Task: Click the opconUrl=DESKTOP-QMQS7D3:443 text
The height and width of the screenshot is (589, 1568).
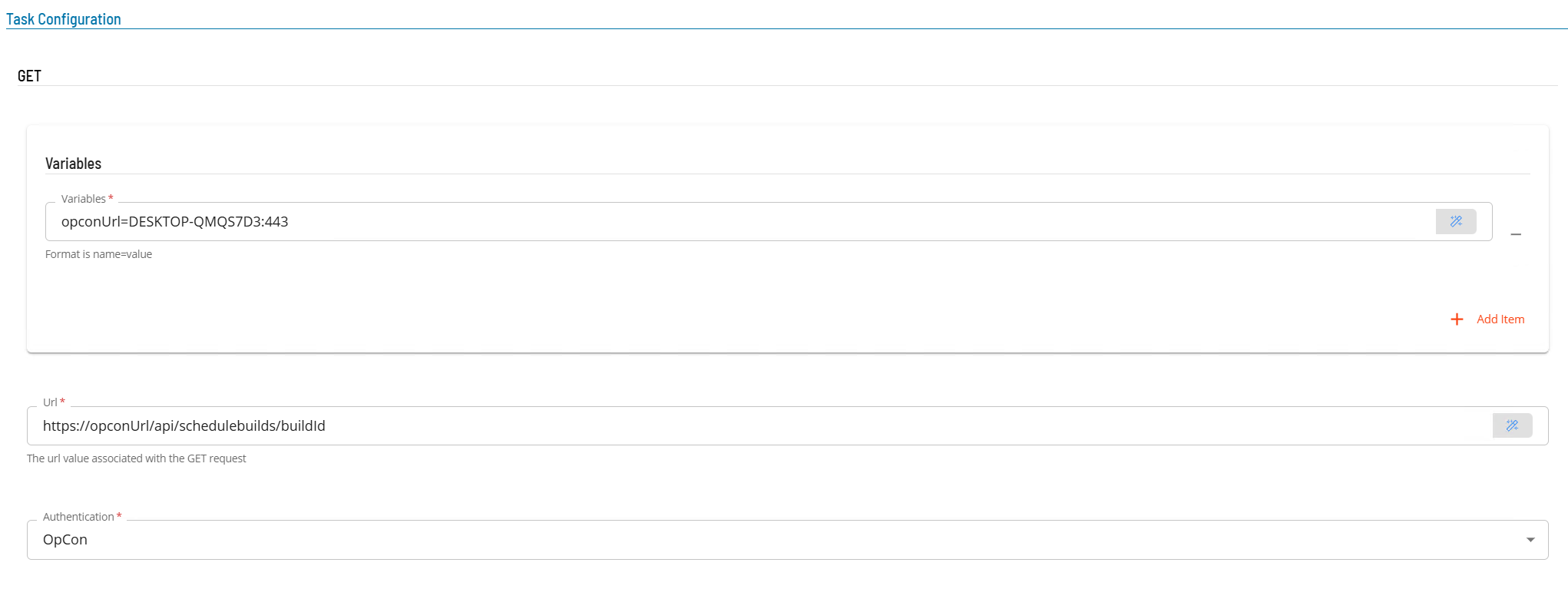Action: (174, 221)
